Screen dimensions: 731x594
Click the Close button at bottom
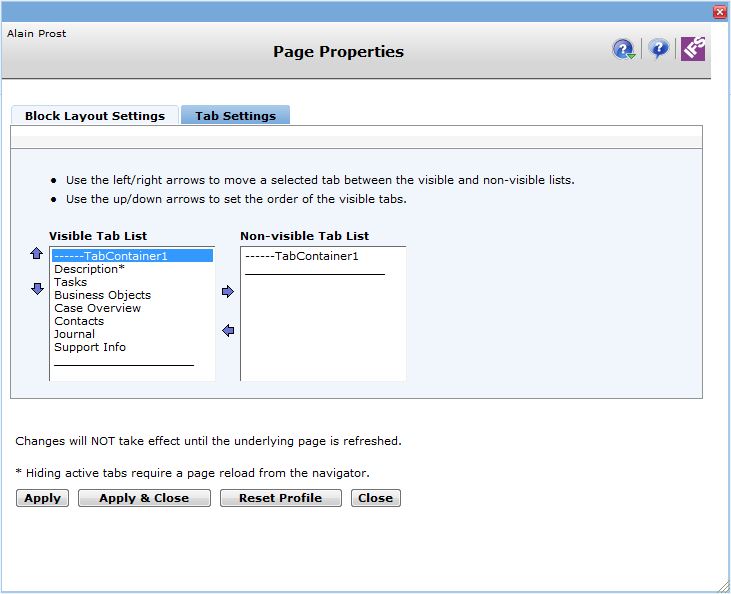point(375,498)
